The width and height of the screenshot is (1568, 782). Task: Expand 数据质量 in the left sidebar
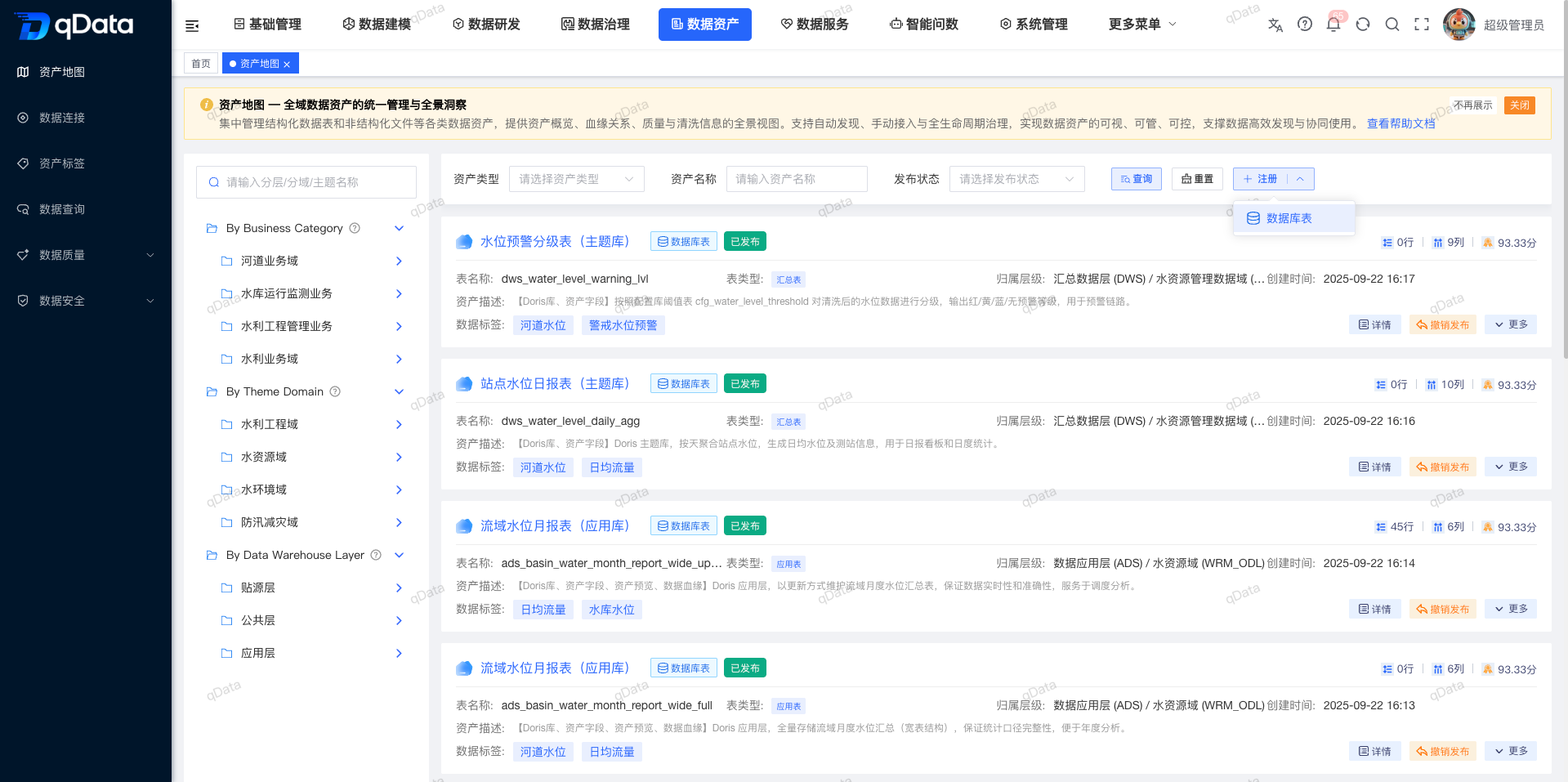(x=86, y=255)
